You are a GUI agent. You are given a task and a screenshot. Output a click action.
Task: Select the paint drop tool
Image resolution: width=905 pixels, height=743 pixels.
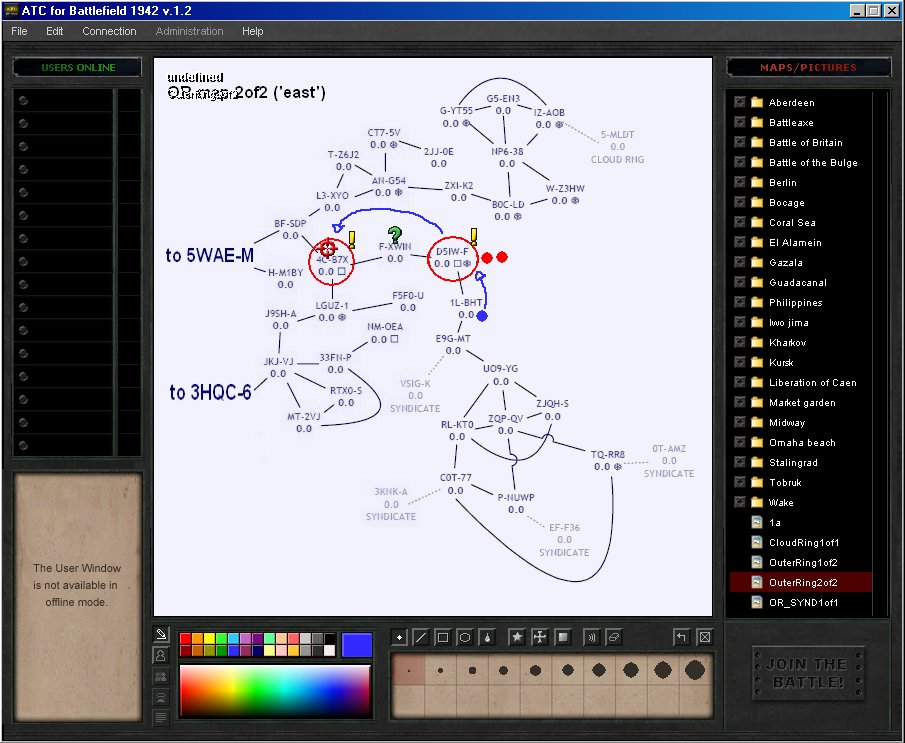487,637
